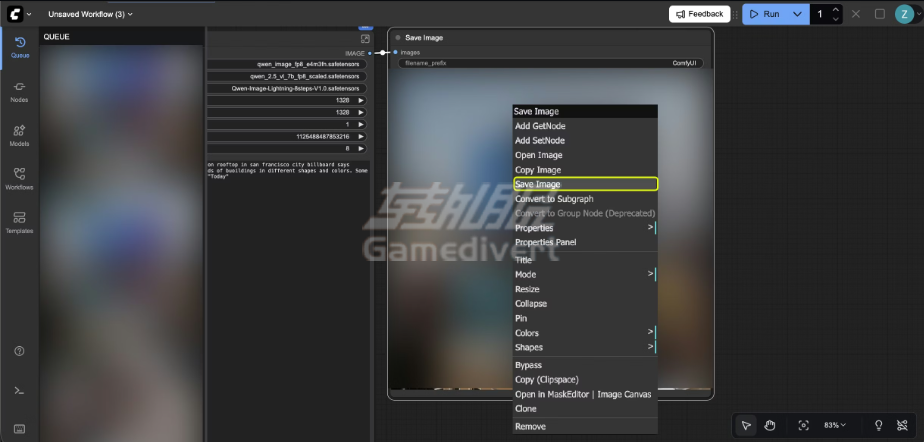This screenshot has height=442, width=924.
Task: Select Convert to Subgraph menu entry
Action: 585,199
